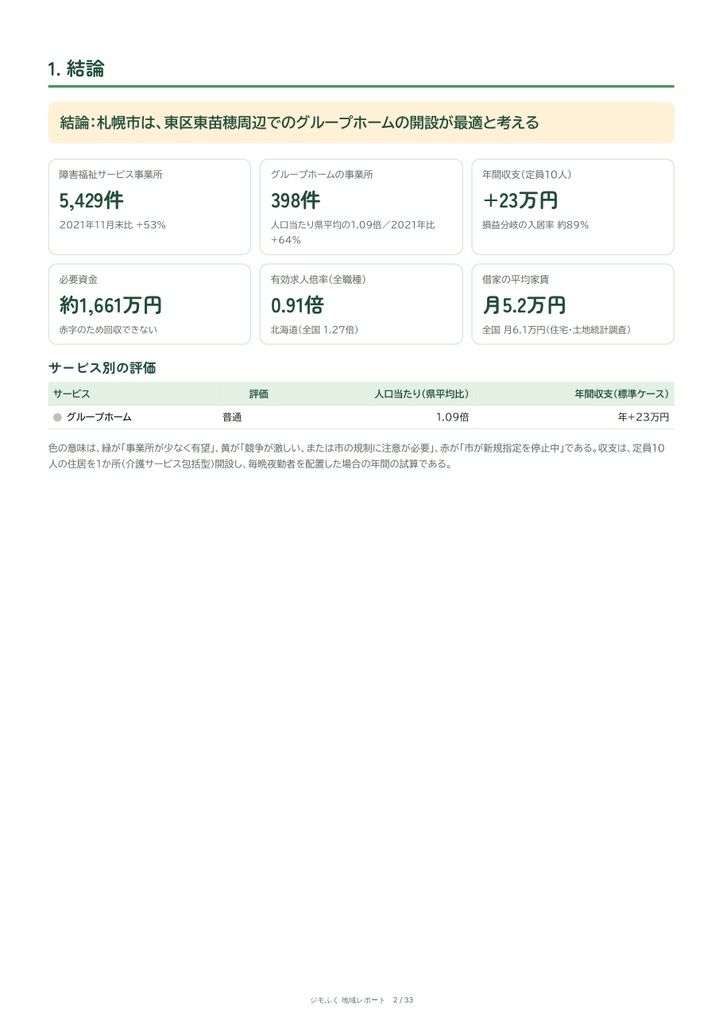
Task: Click the '年間収支(定員10人)' card label
Action: 526,174
